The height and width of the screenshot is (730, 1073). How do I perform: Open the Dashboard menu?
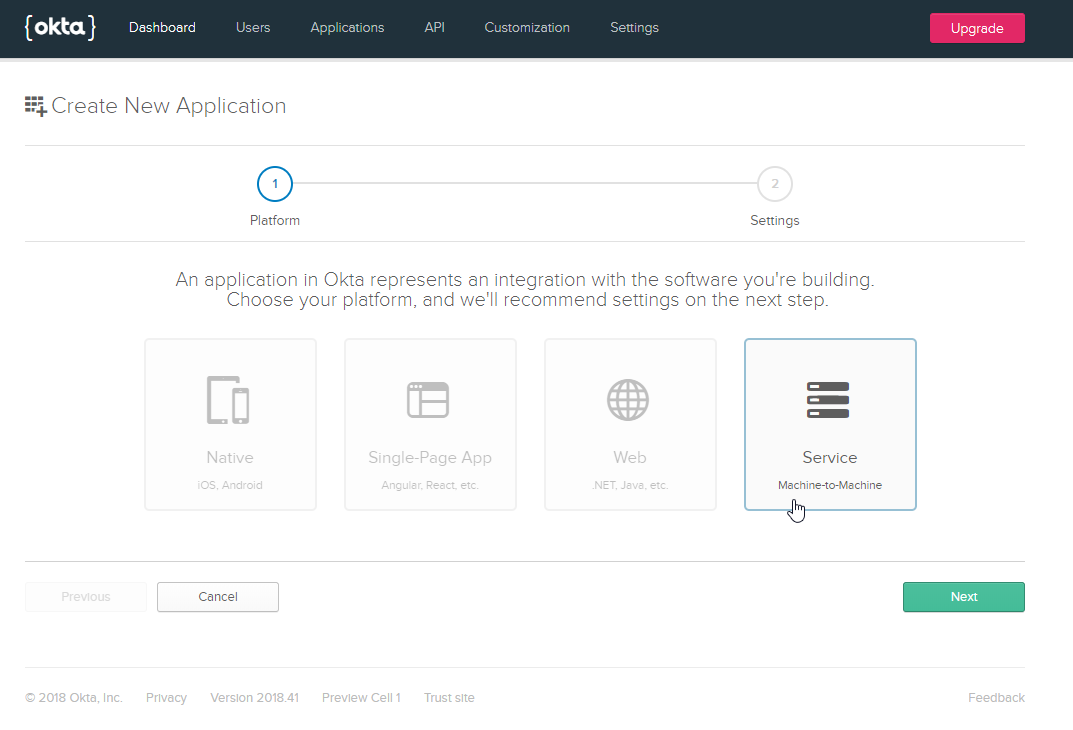pos(162,28)
